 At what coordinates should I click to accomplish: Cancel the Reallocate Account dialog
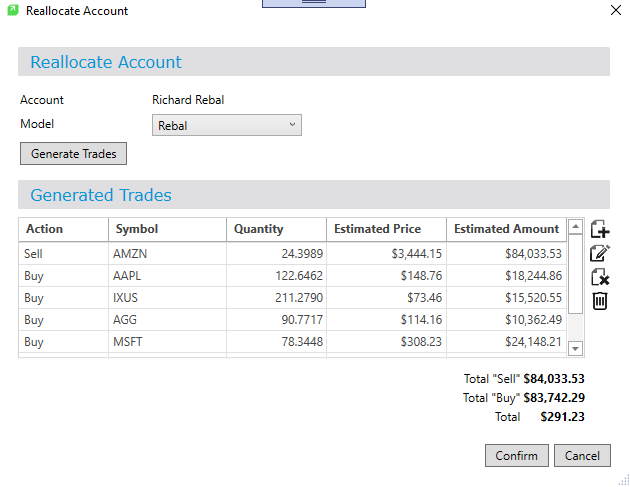click(x=582, y=456)
